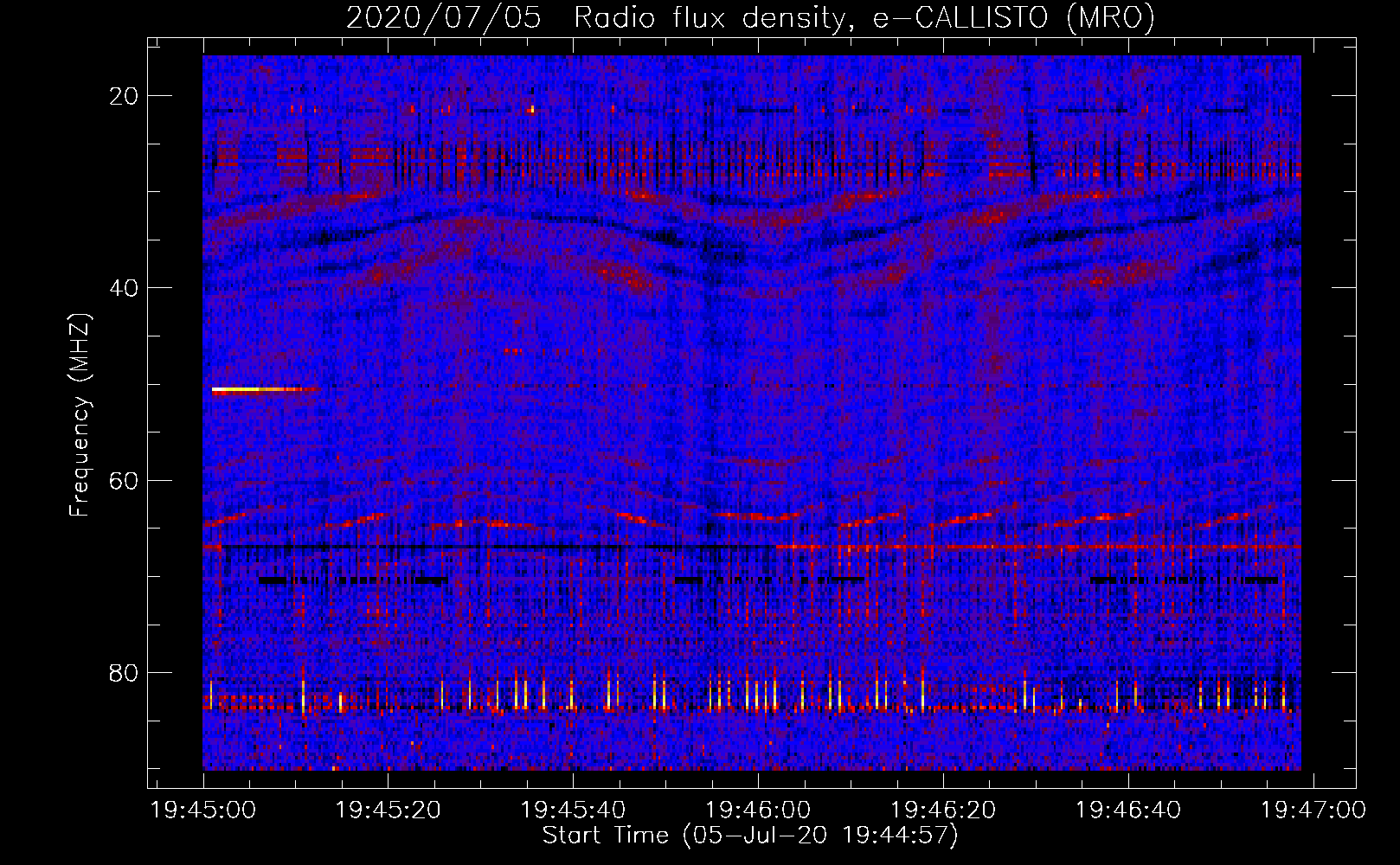Click the "Start Time (05-Jul-20 19:44:57)" x-axis label
This screenshot has width=1400, height=865.
pyautogui.click(x=750, y=836)
